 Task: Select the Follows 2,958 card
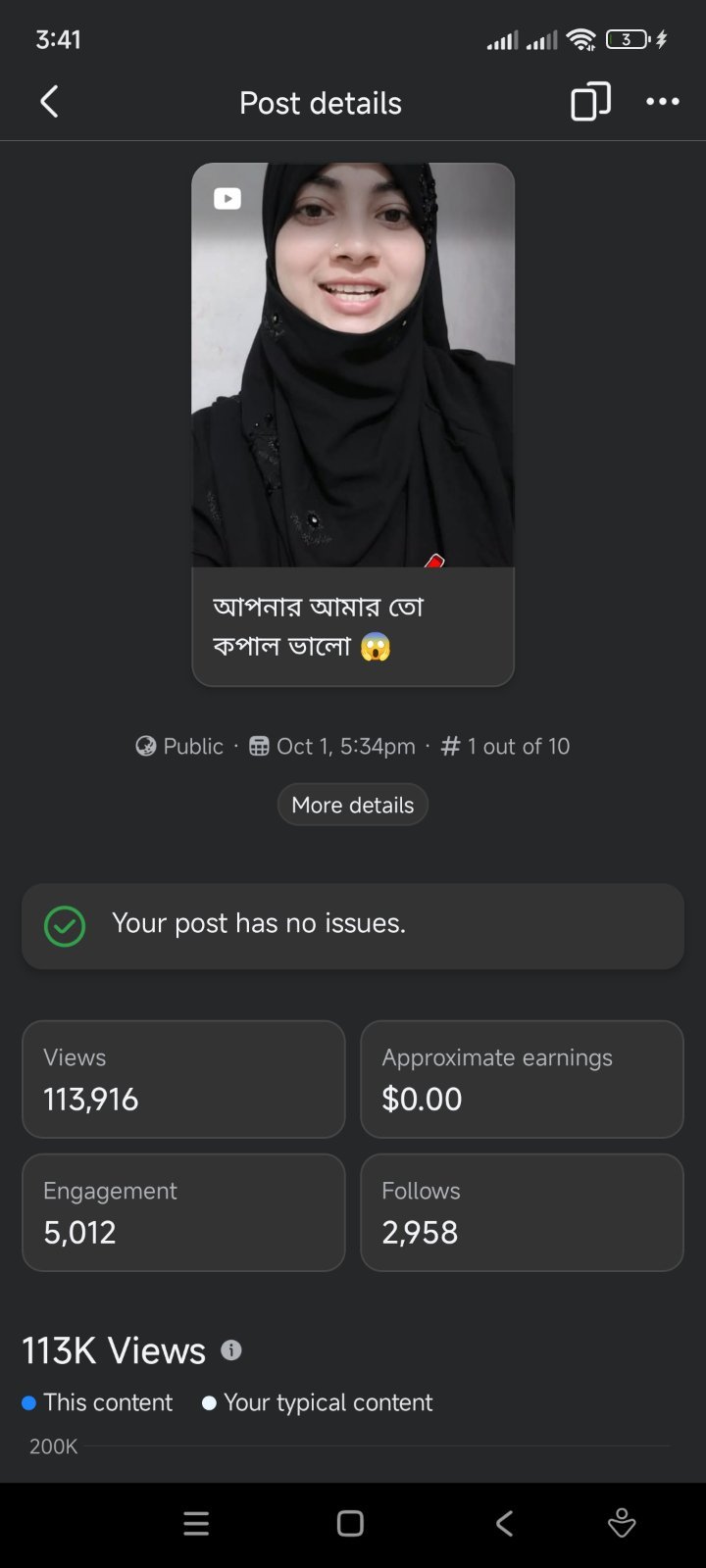tap(522, 1212)
